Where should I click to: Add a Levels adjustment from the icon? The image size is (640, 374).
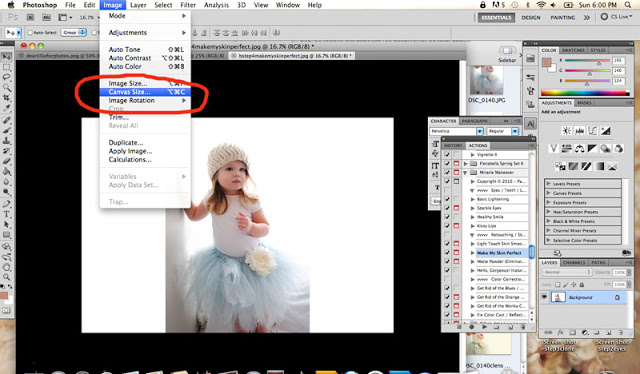coord(580,131)
